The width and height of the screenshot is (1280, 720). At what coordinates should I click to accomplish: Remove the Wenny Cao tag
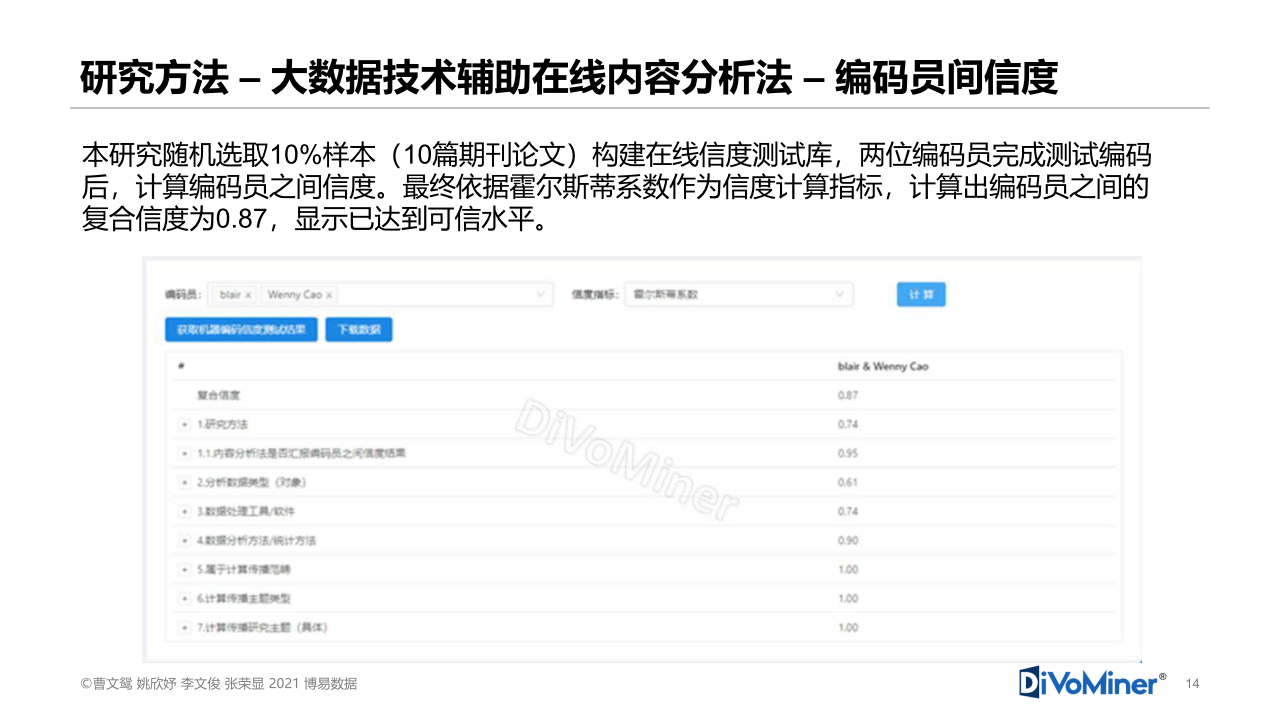point(329,295)
